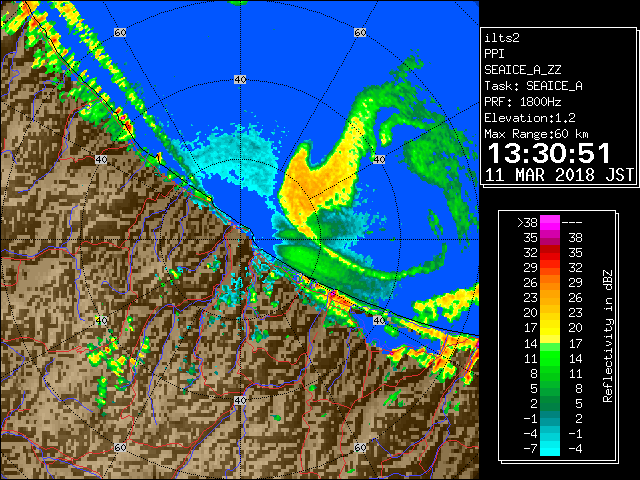The width and height of the screenshot is (640, 480).
Task: Pick the cyan legend swatch beside -7
Action: (550, 448)
